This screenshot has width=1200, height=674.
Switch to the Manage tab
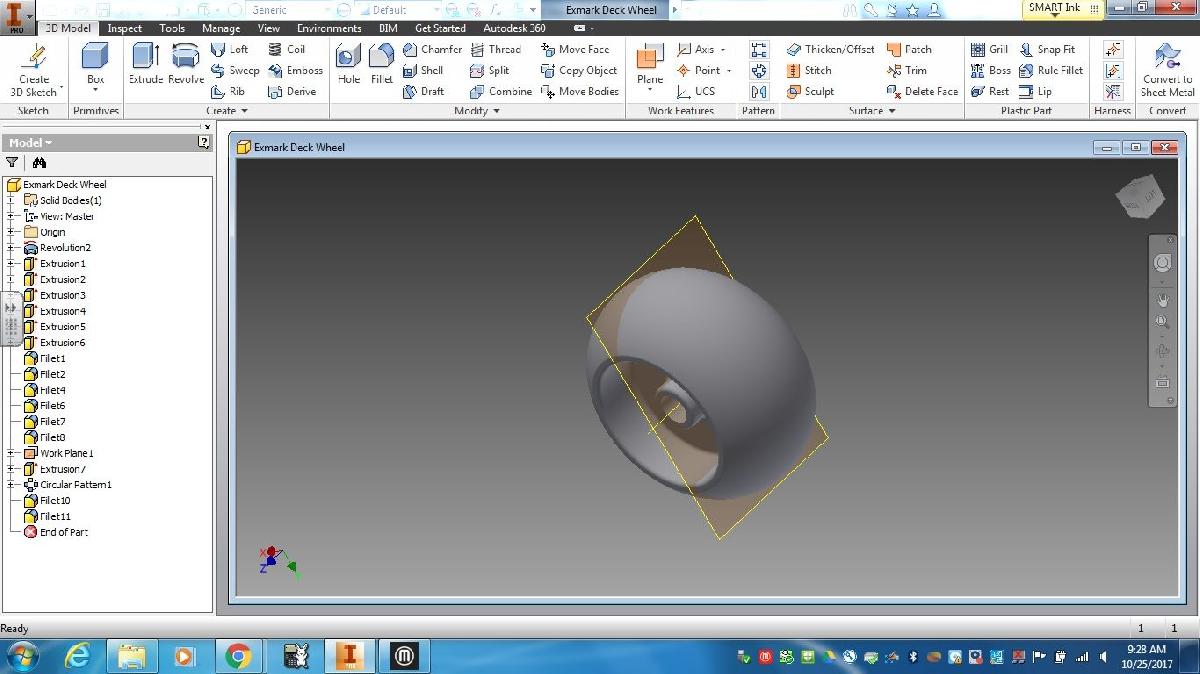[221, 28]
